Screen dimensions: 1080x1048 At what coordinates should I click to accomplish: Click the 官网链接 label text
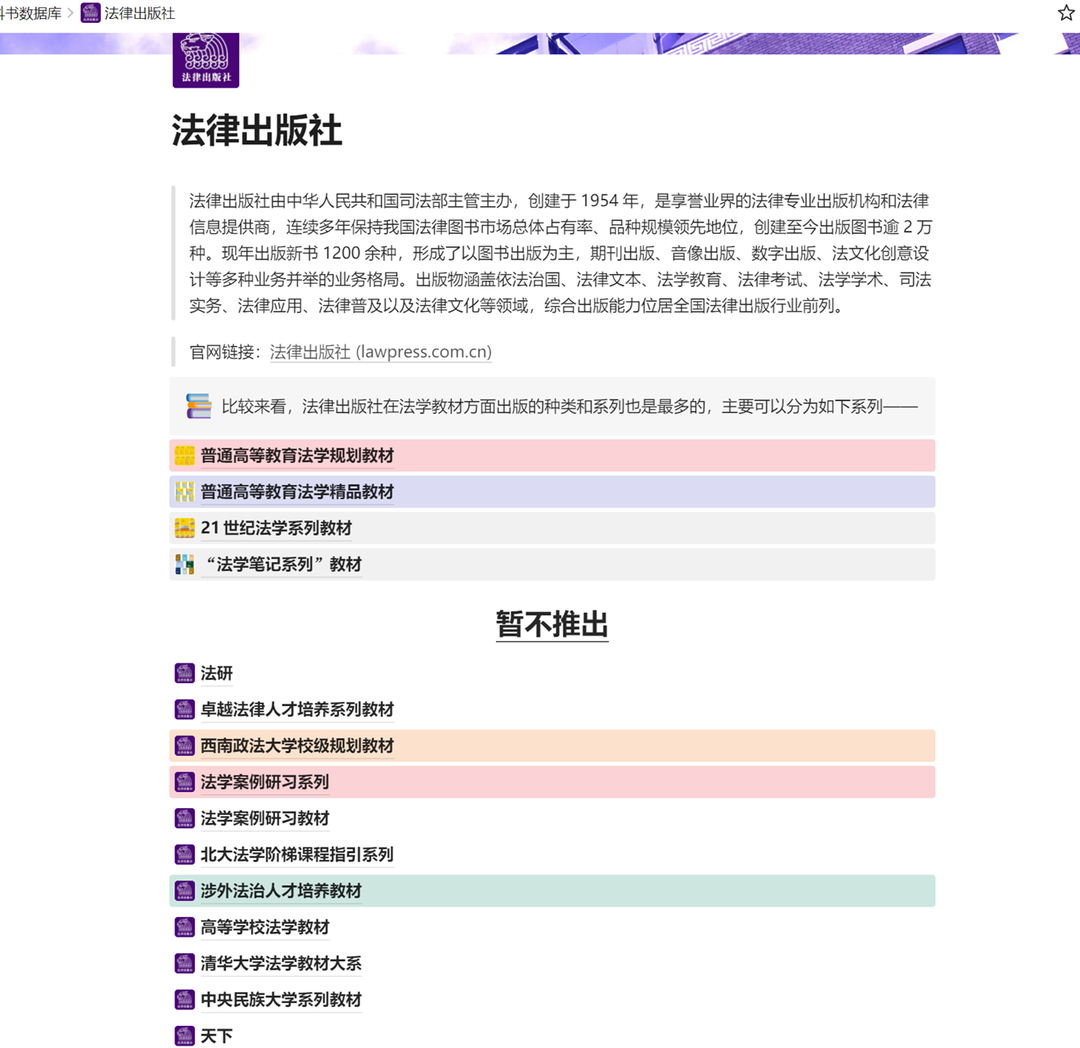(x=225, y=352)
